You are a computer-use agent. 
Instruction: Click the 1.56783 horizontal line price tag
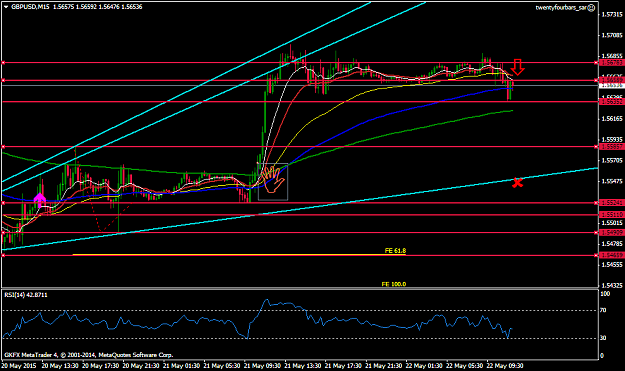pyautogui.click(x=611, y=63)
